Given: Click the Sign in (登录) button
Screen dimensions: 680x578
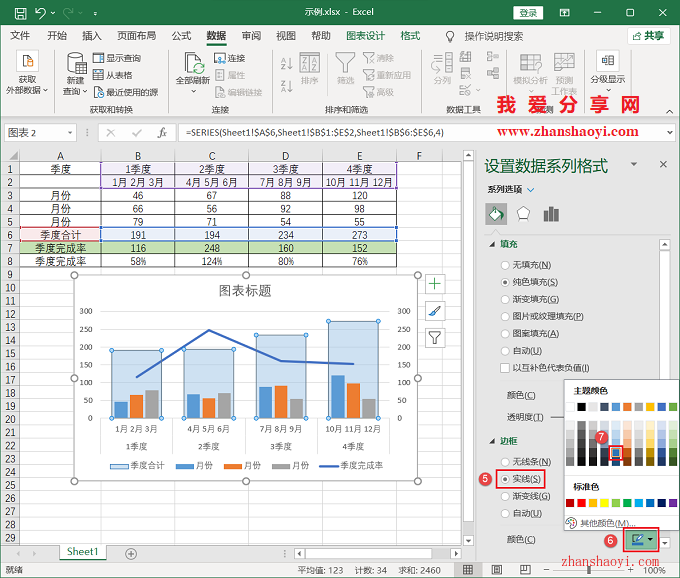Looking at the screenshot, I should click(528, 13).
